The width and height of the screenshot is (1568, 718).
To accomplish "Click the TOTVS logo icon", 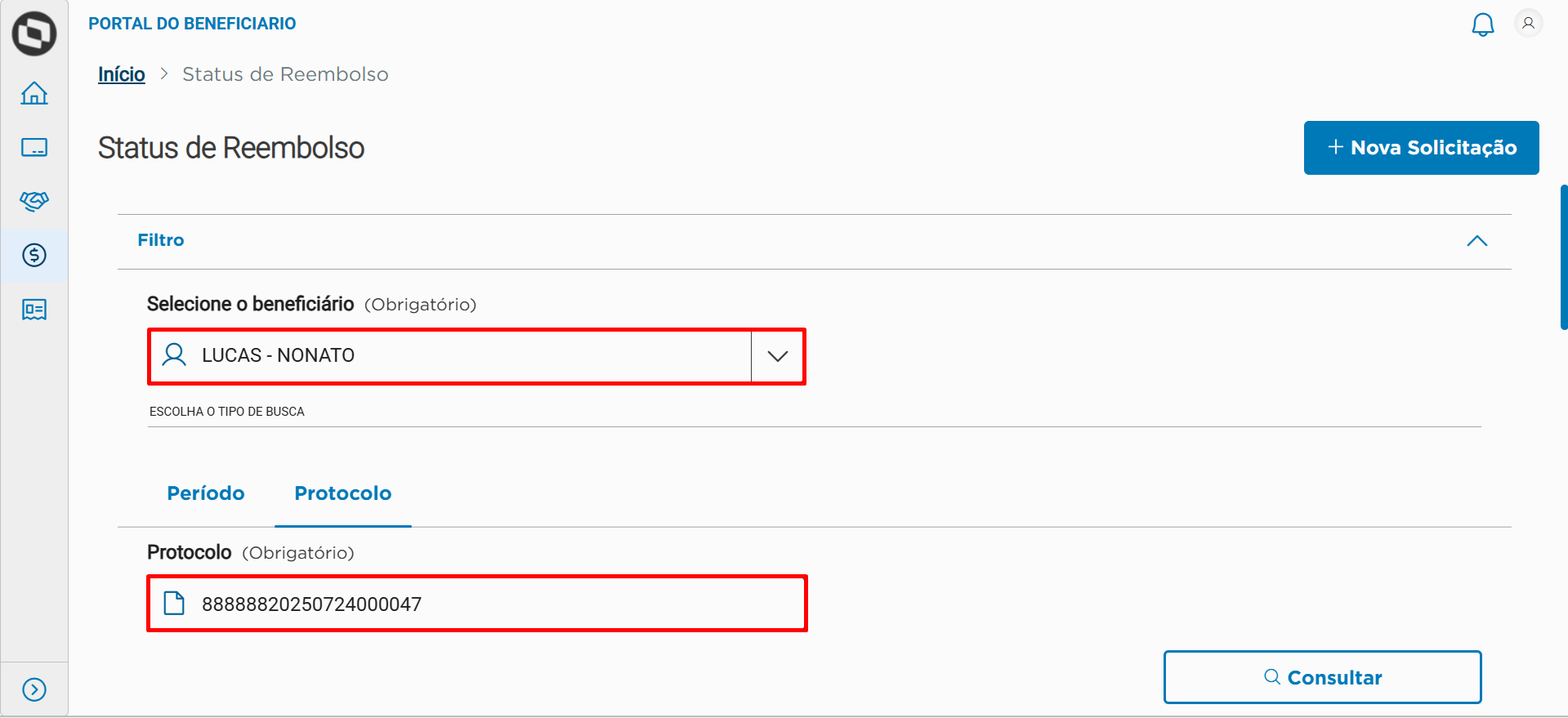I will tap(34, 34).
